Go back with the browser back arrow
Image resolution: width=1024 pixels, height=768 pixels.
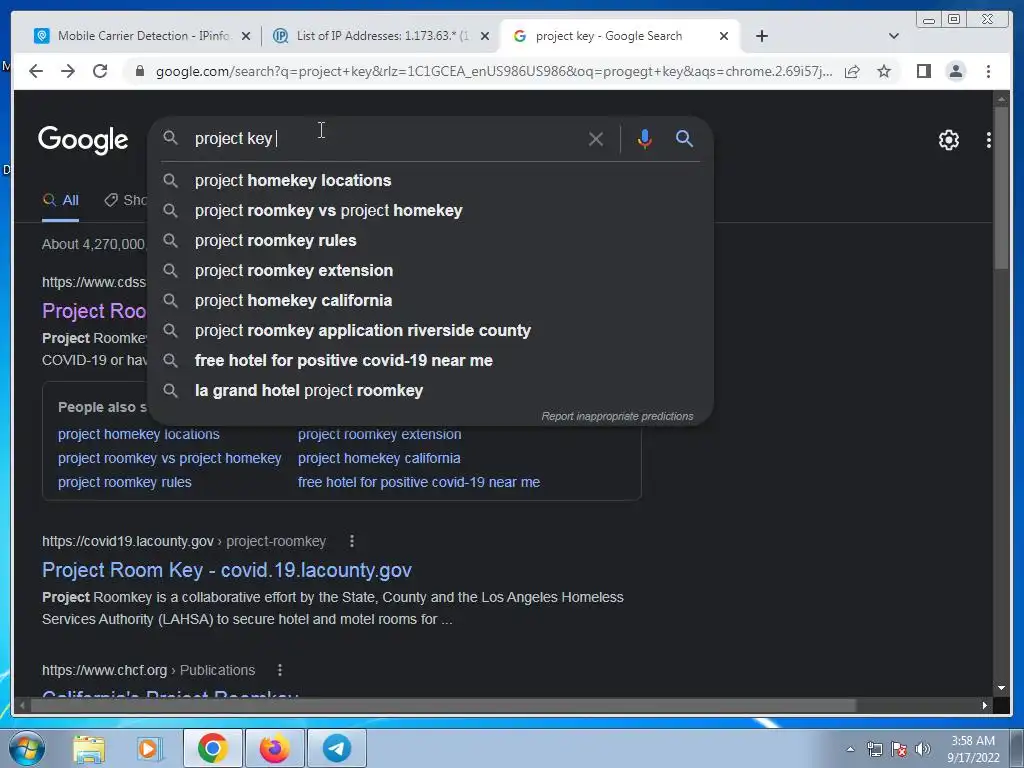(x=36, y=71)
